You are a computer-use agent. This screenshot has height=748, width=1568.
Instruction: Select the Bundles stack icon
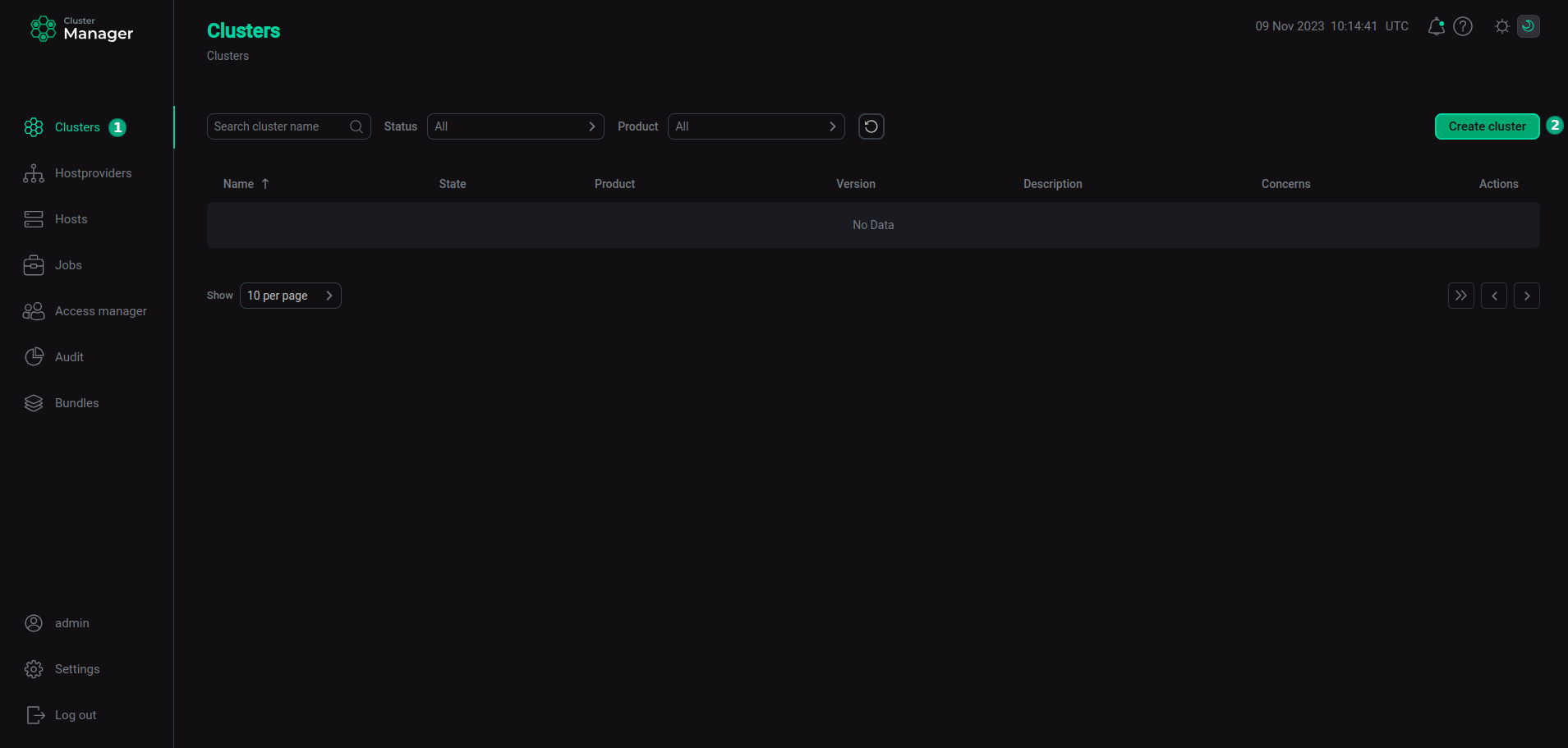(x=33, y=402)
